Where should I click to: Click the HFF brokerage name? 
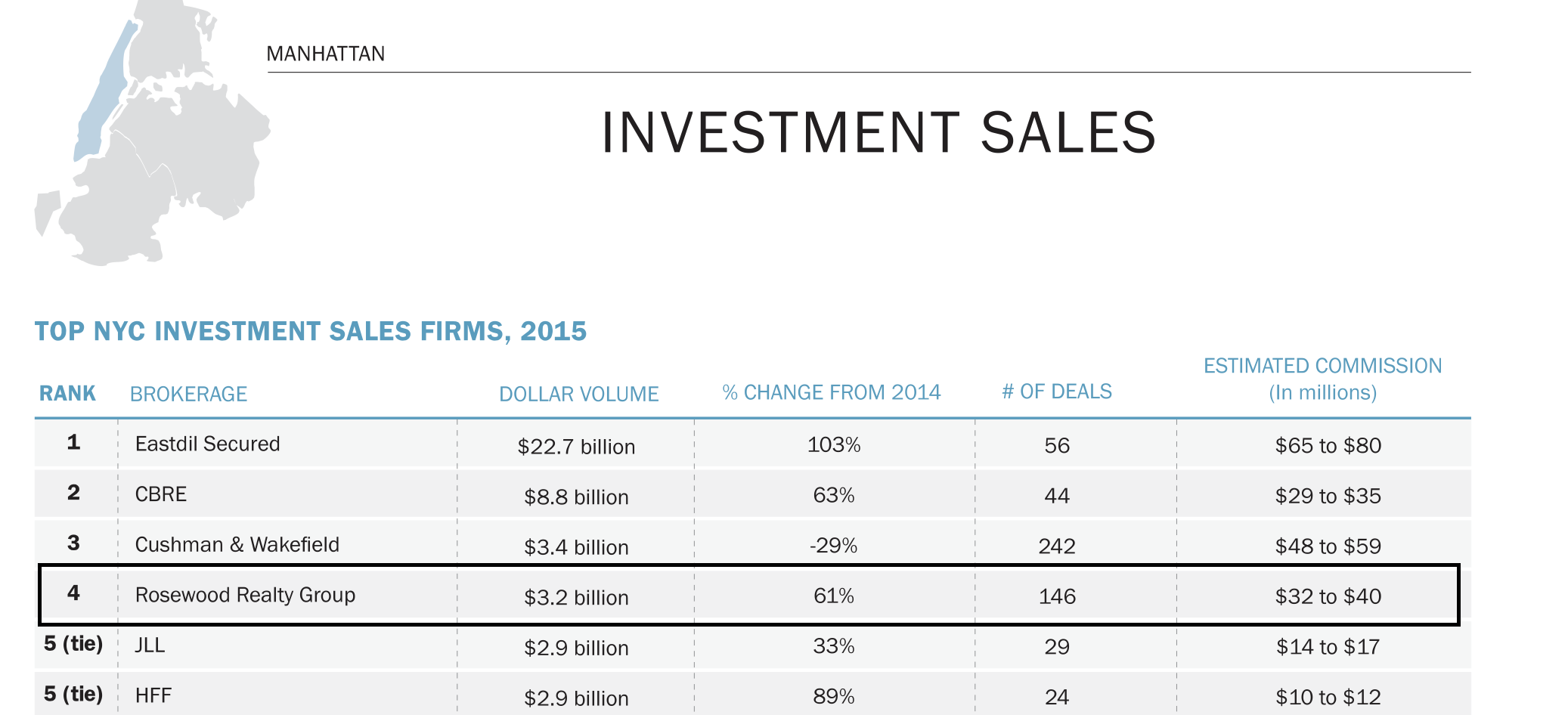click(x=153, y=695)
